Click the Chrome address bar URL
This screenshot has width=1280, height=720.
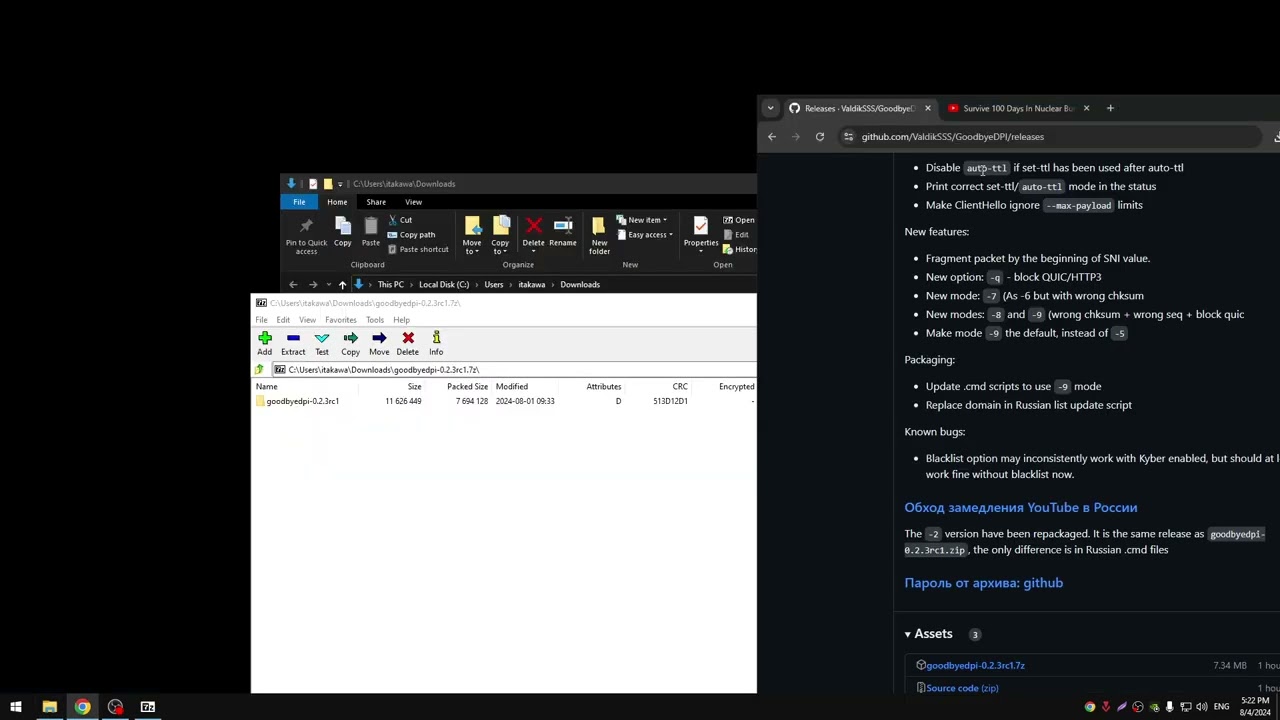click(x=952, y=137)
